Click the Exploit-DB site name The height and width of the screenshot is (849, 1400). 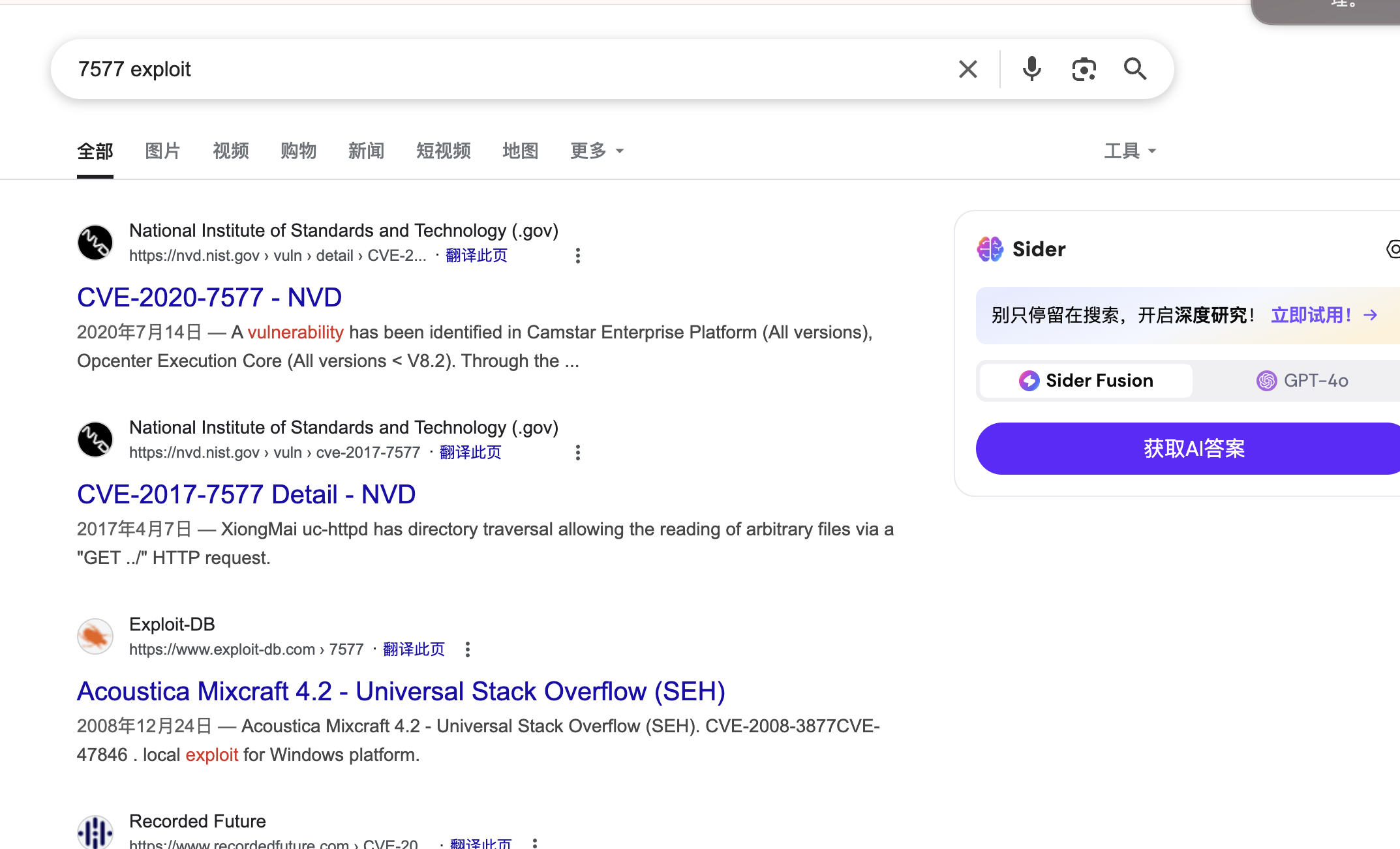click(172, 624)
